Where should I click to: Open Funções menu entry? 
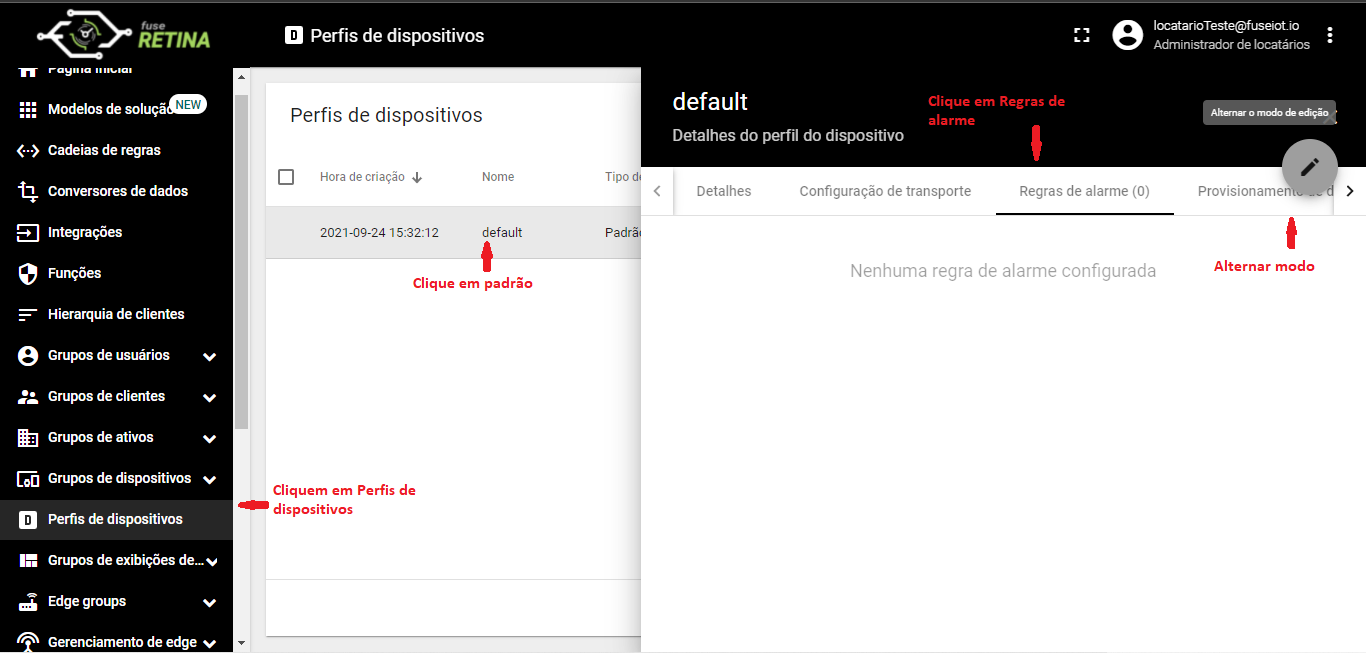pyautogui.click(x=116, y=273)
